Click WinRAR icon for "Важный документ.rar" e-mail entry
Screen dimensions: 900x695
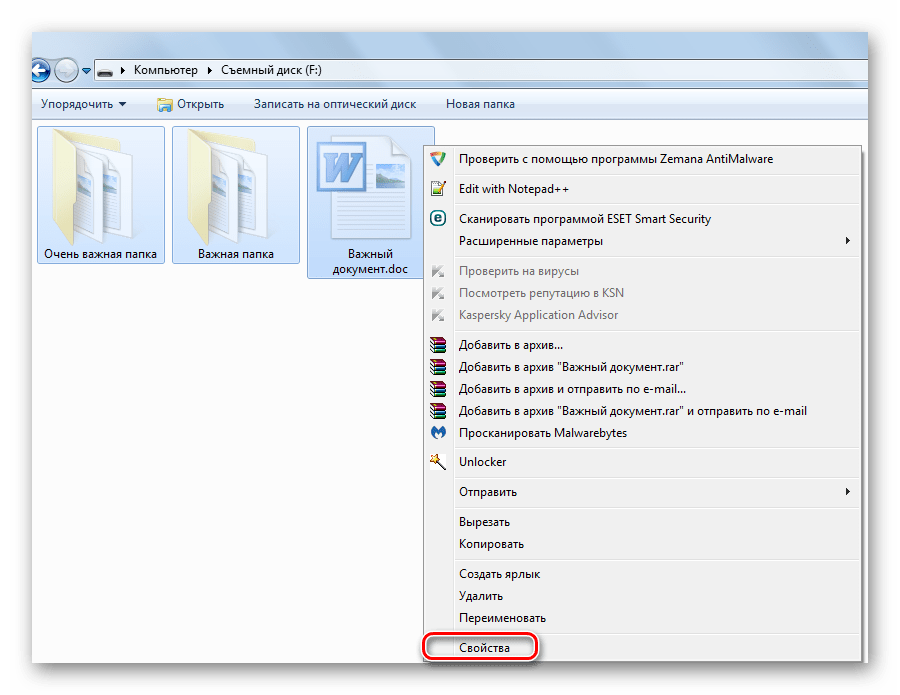click(438, 411)
